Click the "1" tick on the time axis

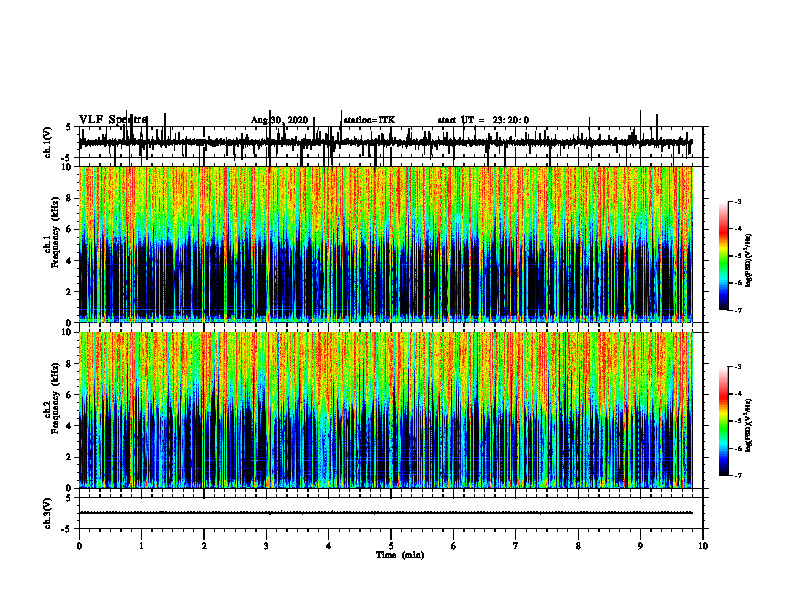141,546
